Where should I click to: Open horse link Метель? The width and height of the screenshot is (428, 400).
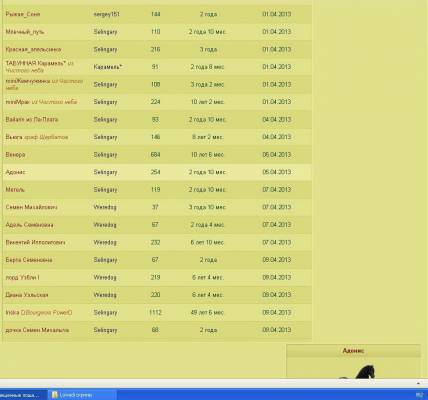(15, 190)
